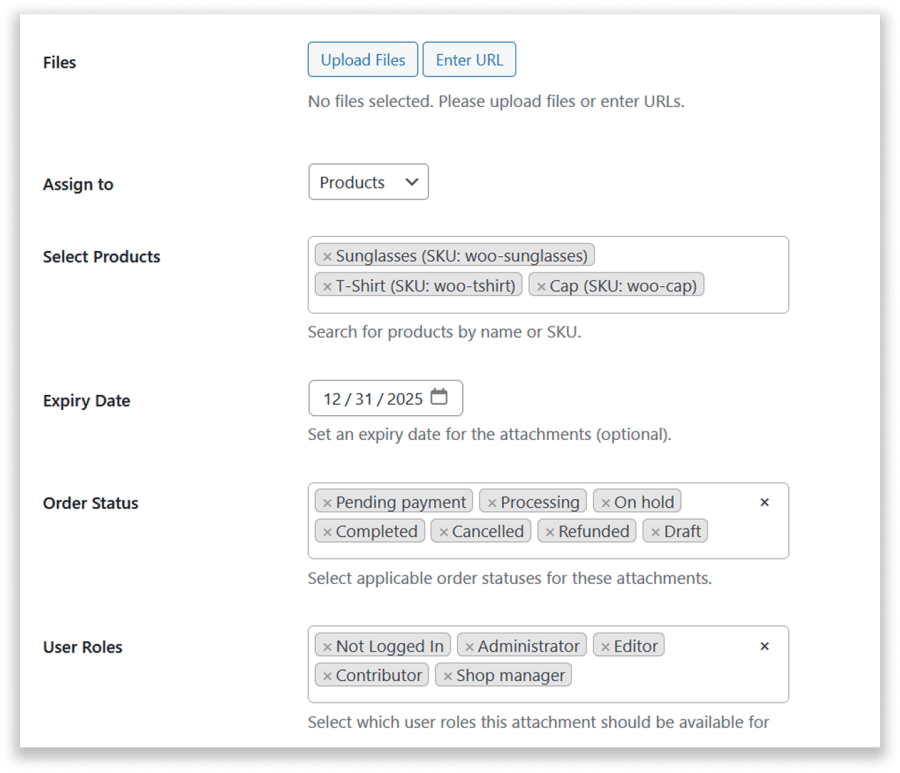Remove the Draft status tag
The width and height of the screenshot is (900, 773).
point(655,532)
